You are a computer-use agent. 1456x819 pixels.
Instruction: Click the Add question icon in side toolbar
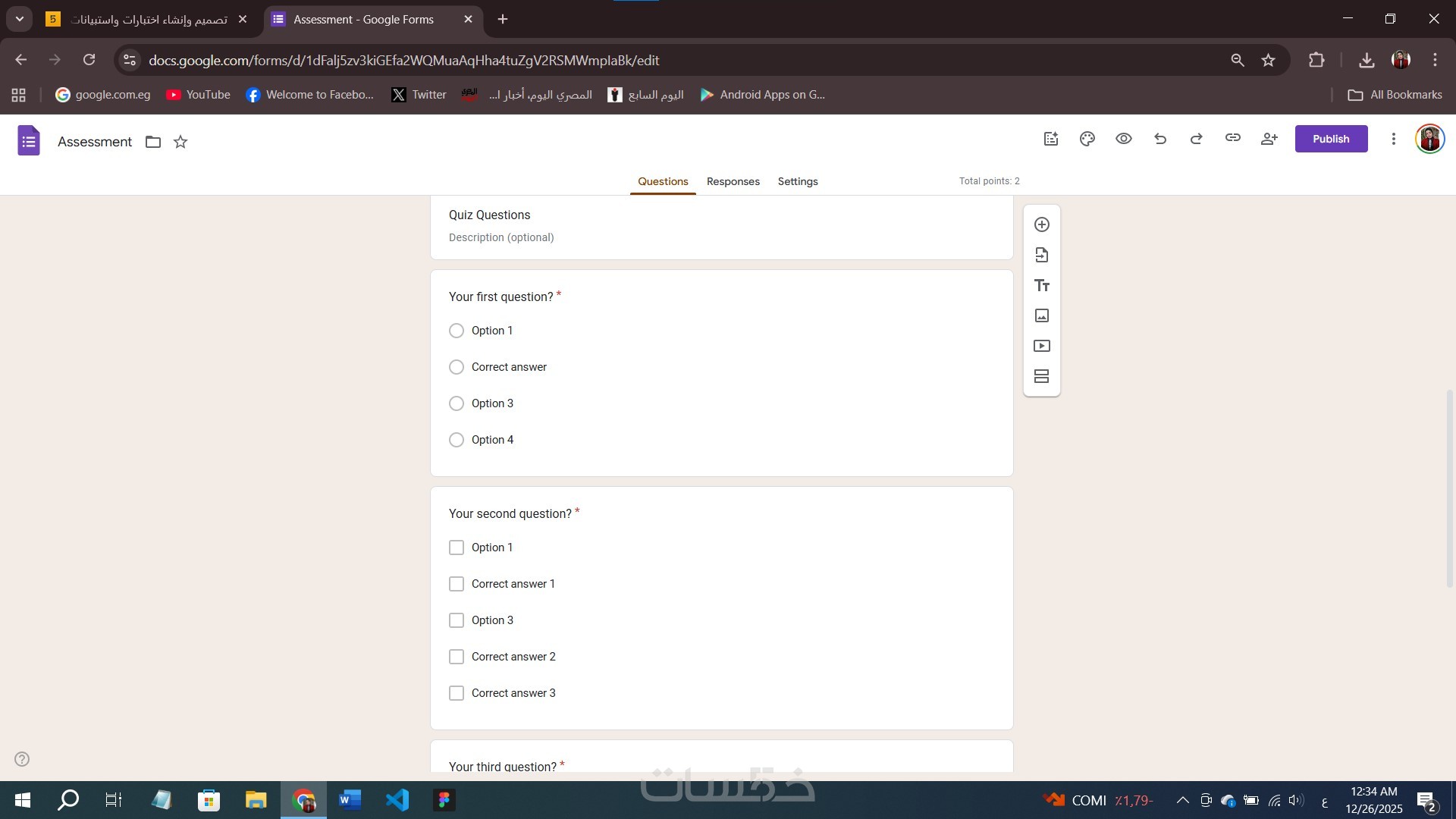click(x=1042, y=224)
